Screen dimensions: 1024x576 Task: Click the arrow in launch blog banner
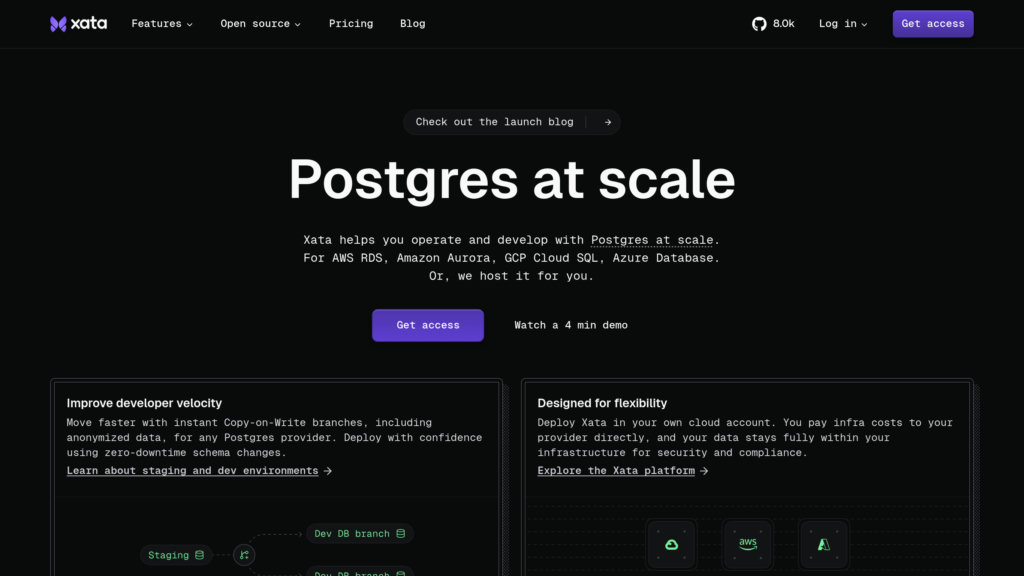click(x=607, y=122)
